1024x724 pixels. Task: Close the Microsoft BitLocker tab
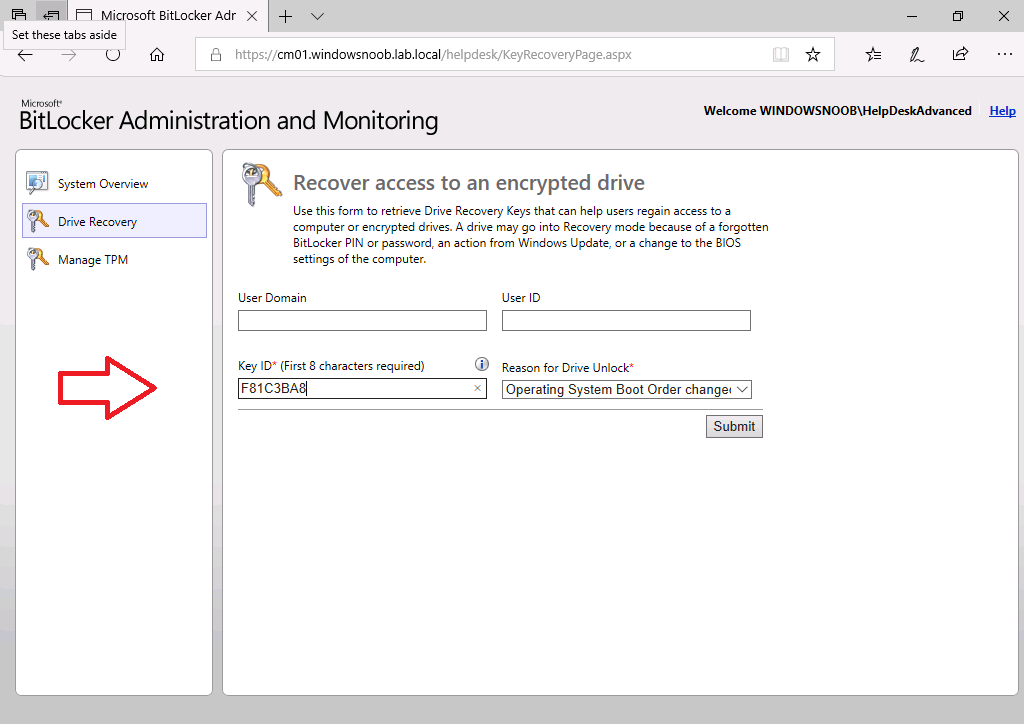tap(252, 16)
